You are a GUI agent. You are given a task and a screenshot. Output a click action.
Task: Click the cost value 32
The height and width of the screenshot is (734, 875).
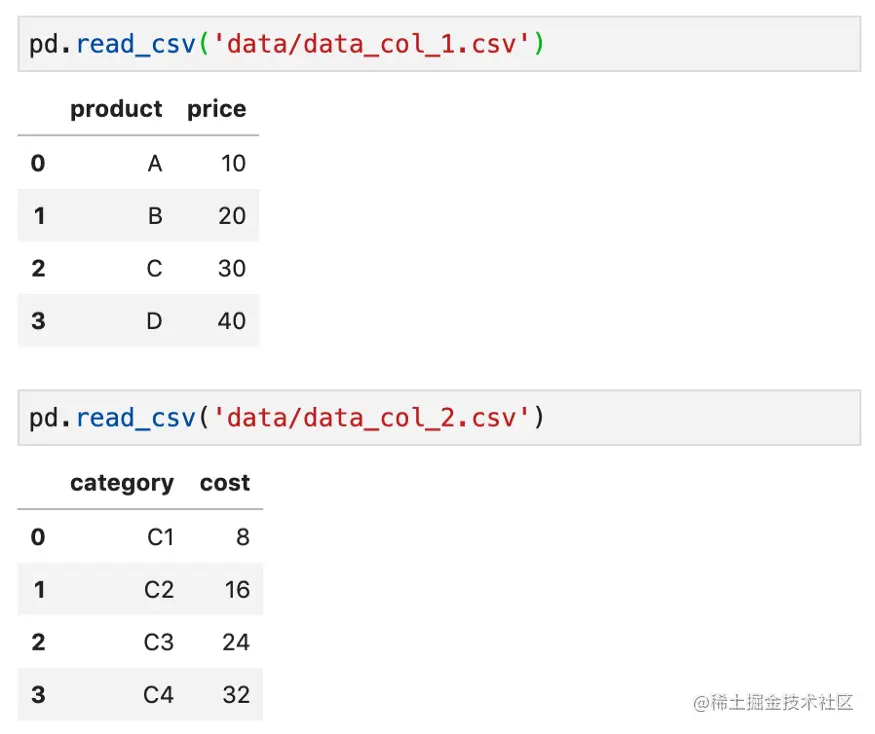tap(236, 695)
